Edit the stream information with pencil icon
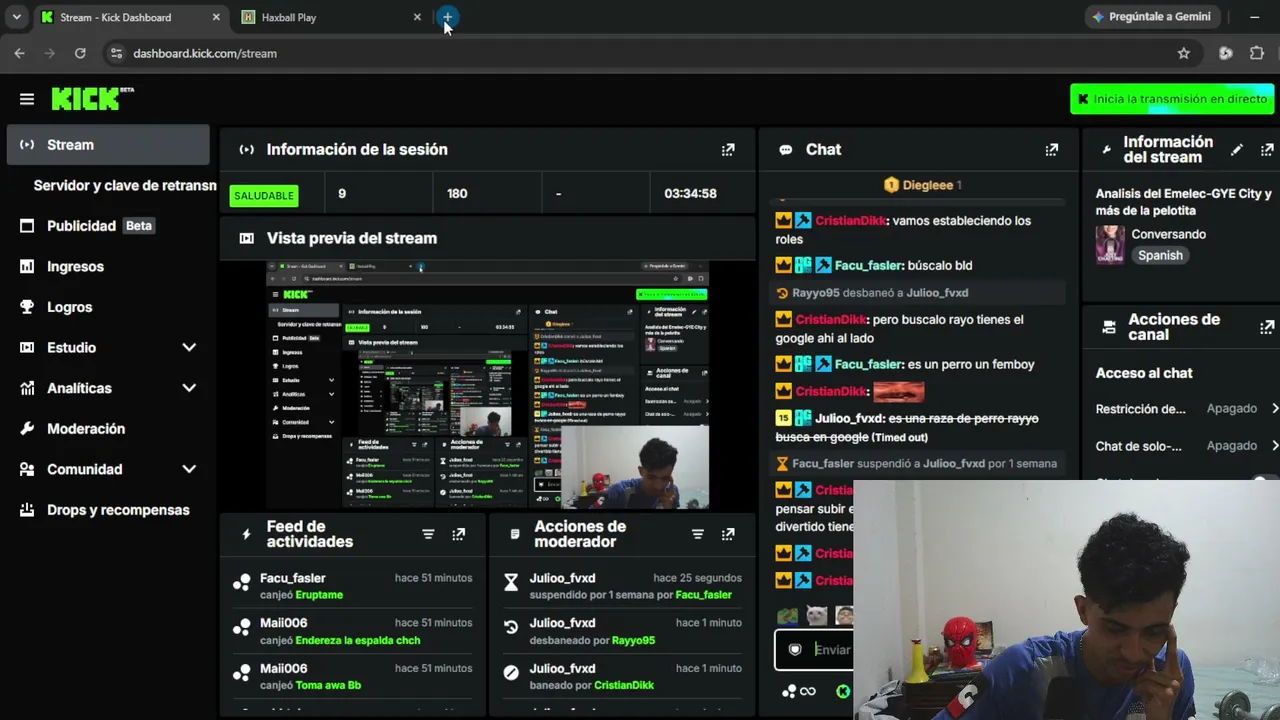Screen dimensions: 1280x720 (1237, 149)
